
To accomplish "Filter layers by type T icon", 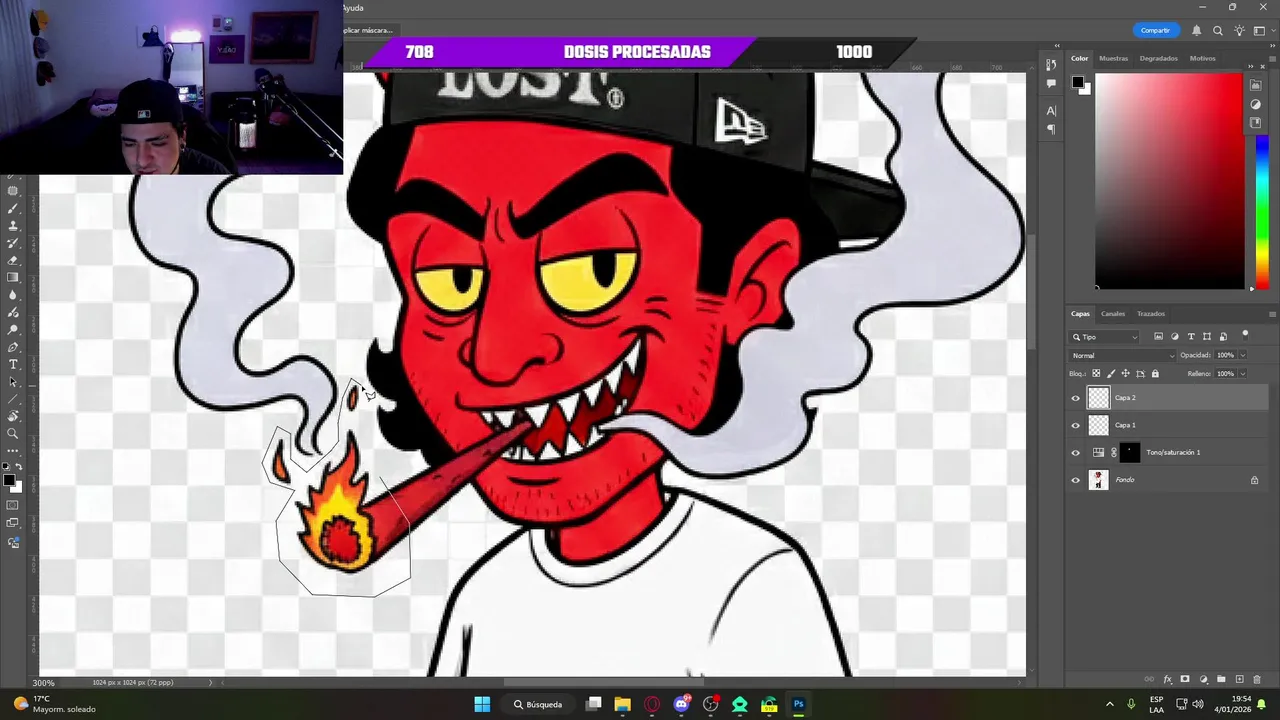I will [x=1191, y=336].
